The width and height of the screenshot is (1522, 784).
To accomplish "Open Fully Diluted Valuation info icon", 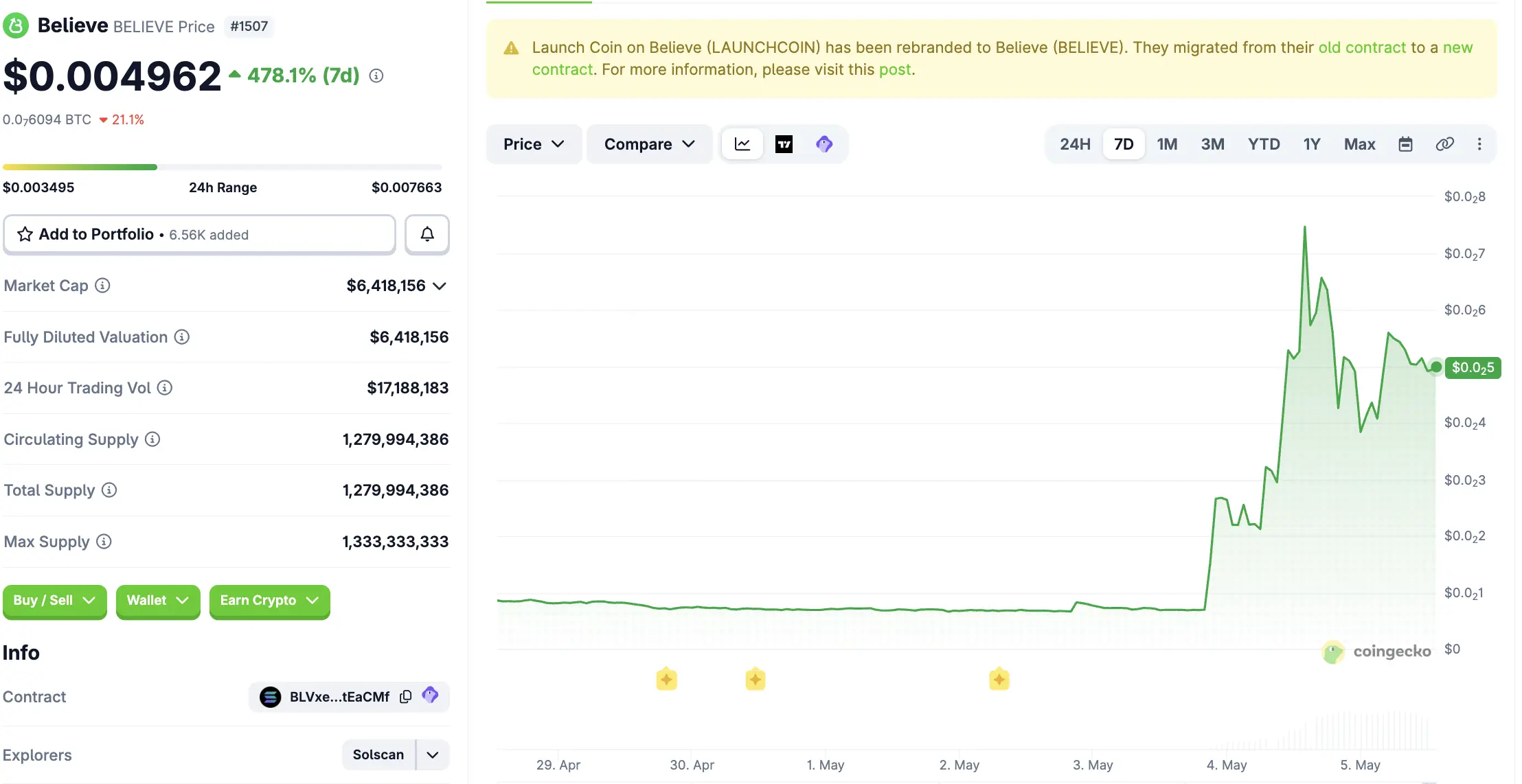I will [x=182, y=337].
